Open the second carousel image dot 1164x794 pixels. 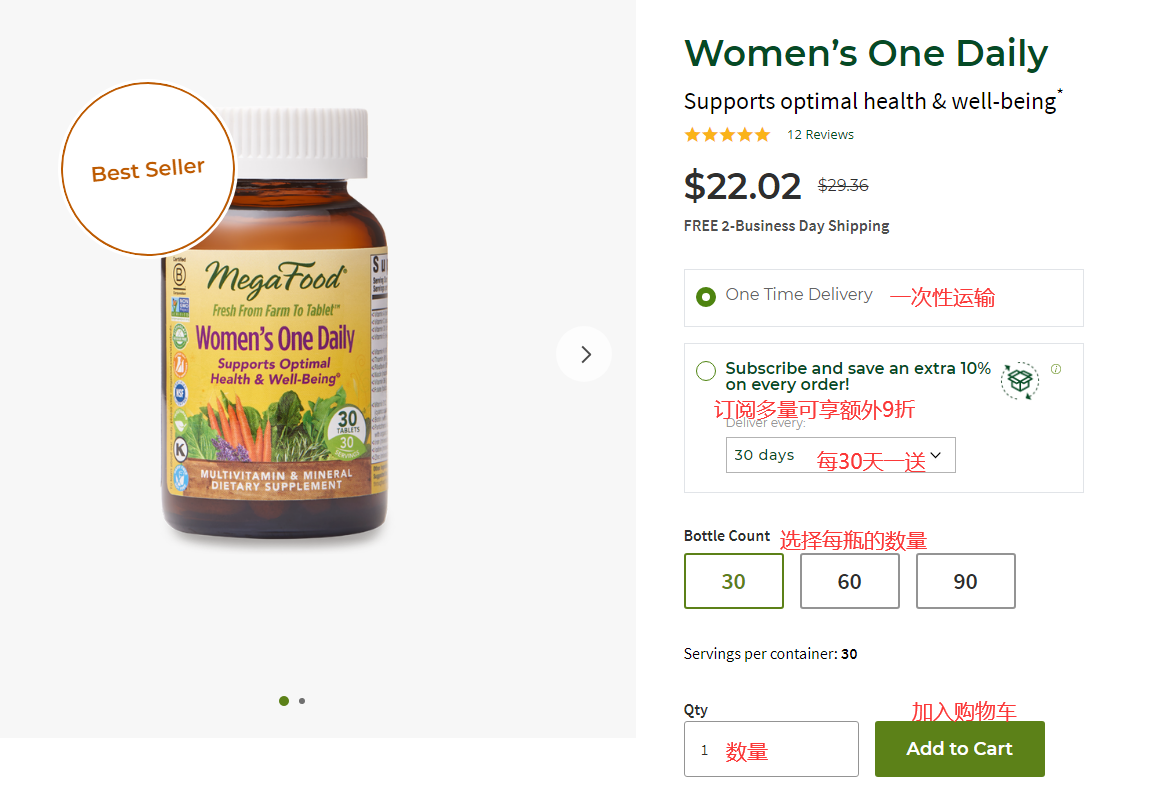pos(302,701)
